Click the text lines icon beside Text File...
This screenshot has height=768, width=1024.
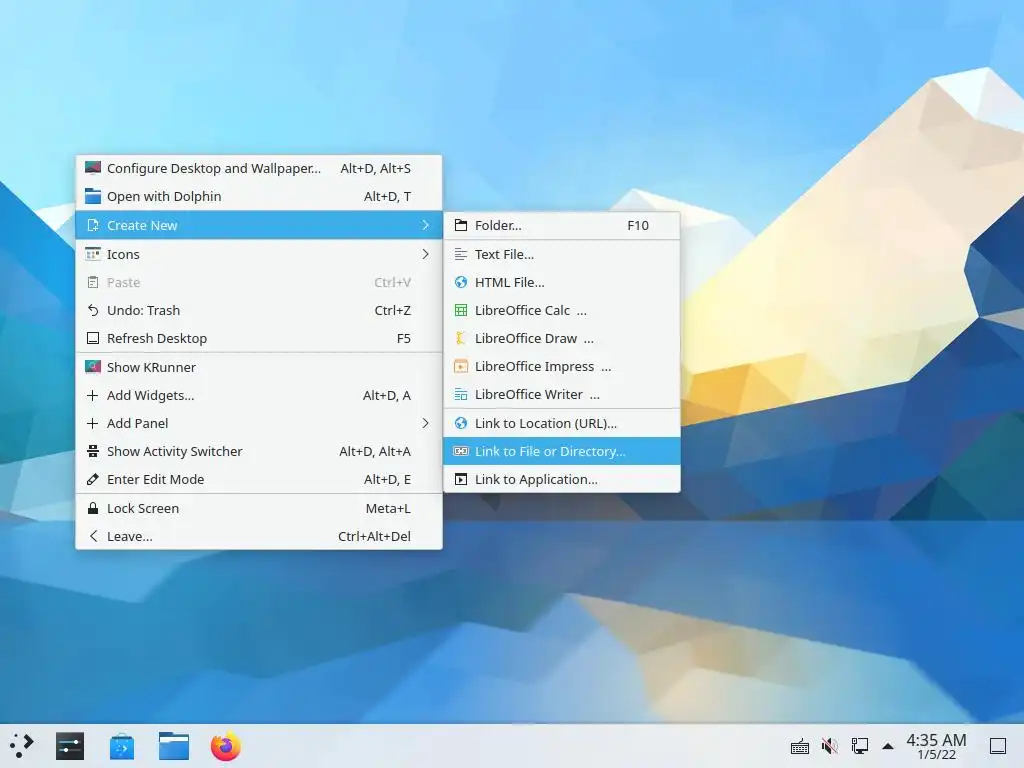(x=460, y=254)
